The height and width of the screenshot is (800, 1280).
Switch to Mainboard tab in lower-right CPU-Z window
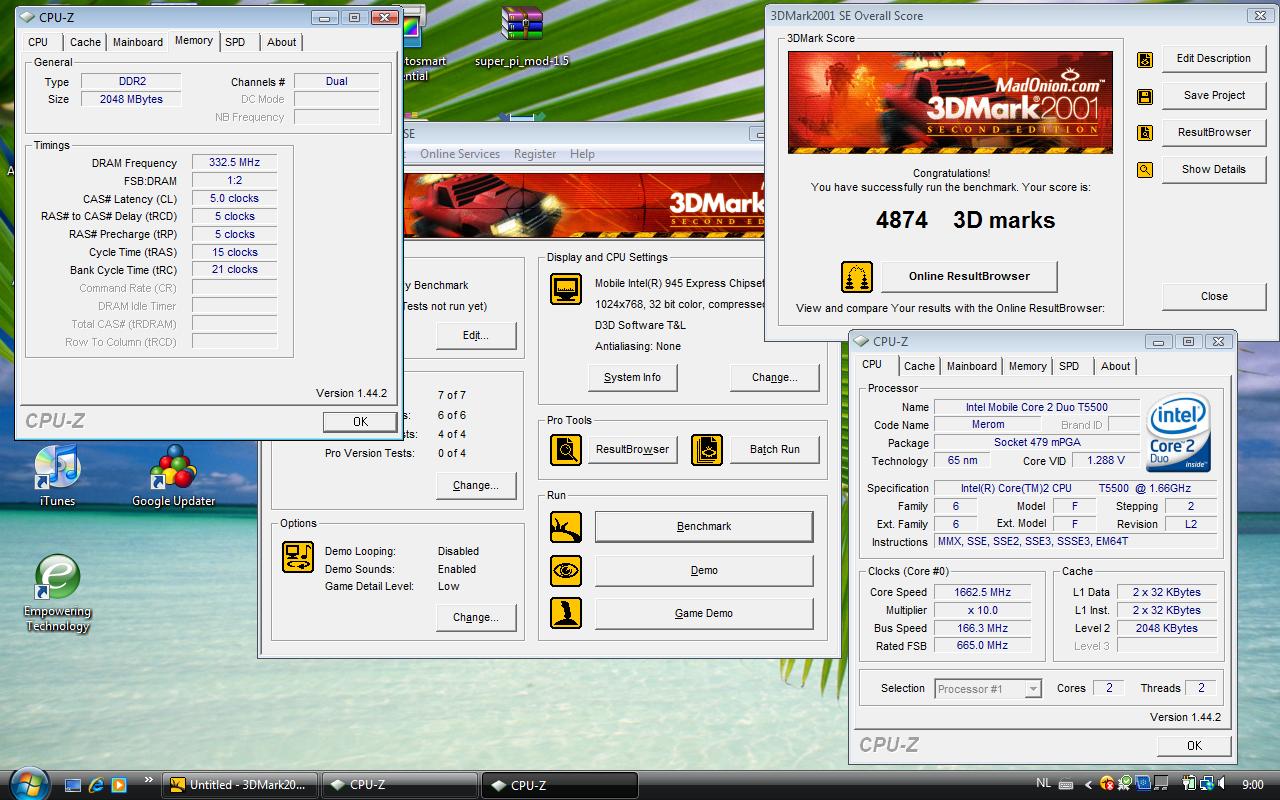[972, 366]
